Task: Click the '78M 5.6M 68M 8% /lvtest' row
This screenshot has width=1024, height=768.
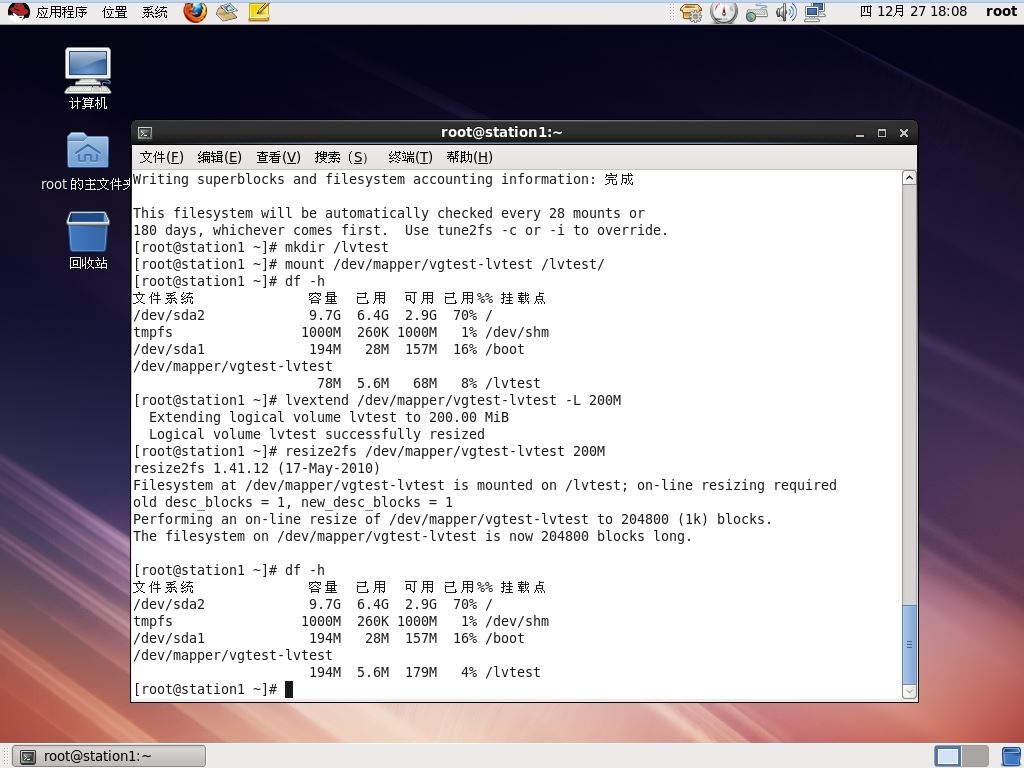Action: pos(428,383)
